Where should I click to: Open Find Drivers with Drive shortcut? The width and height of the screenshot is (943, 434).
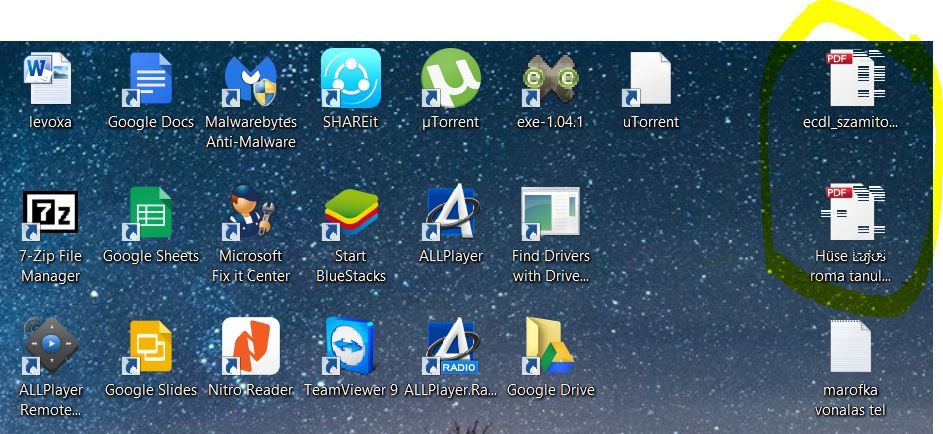[x=550, y=213]
